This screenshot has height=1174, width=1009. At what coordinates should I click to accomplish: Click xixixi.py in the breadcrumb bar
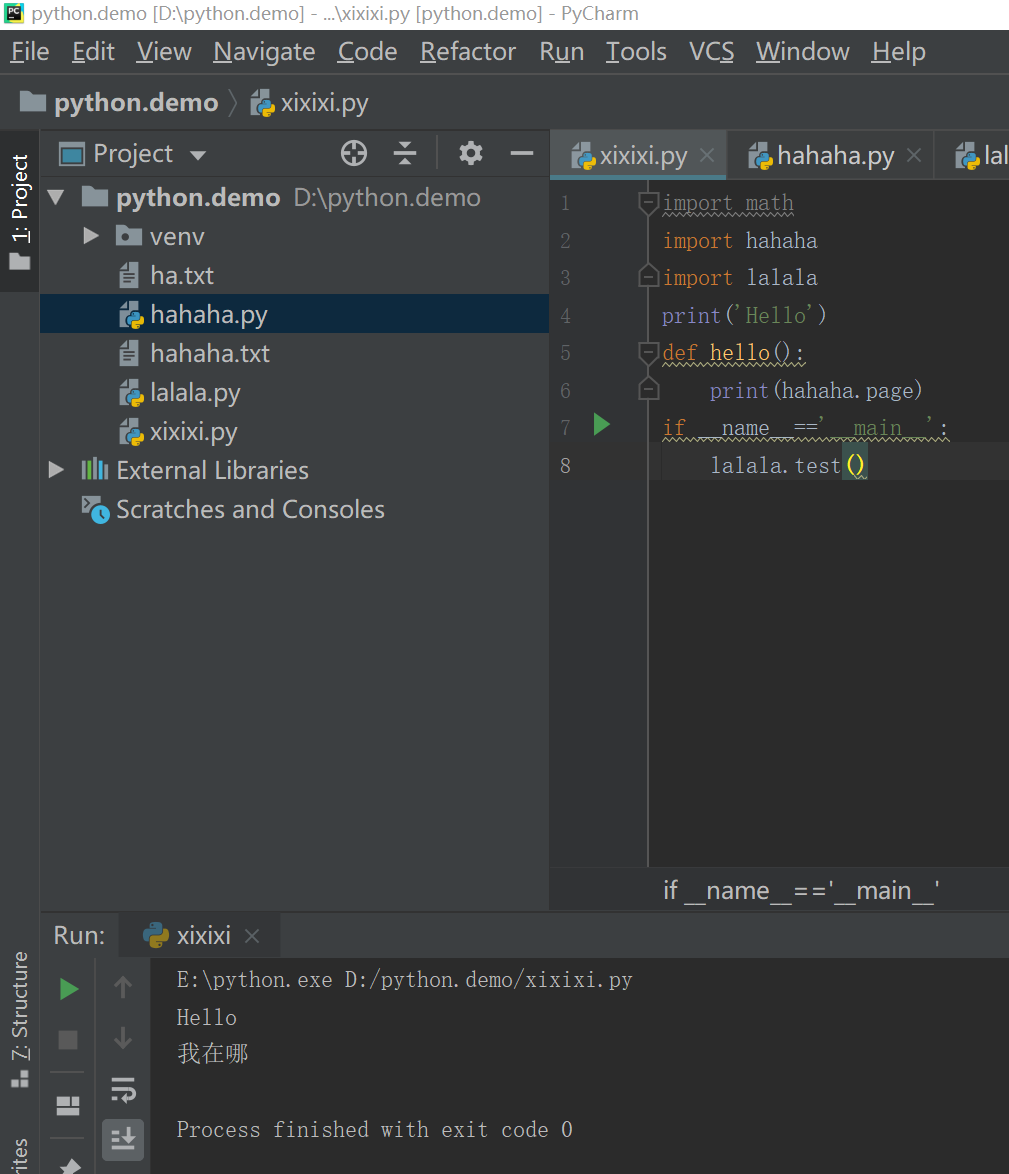pyautogui.click(x=309, y=103)
